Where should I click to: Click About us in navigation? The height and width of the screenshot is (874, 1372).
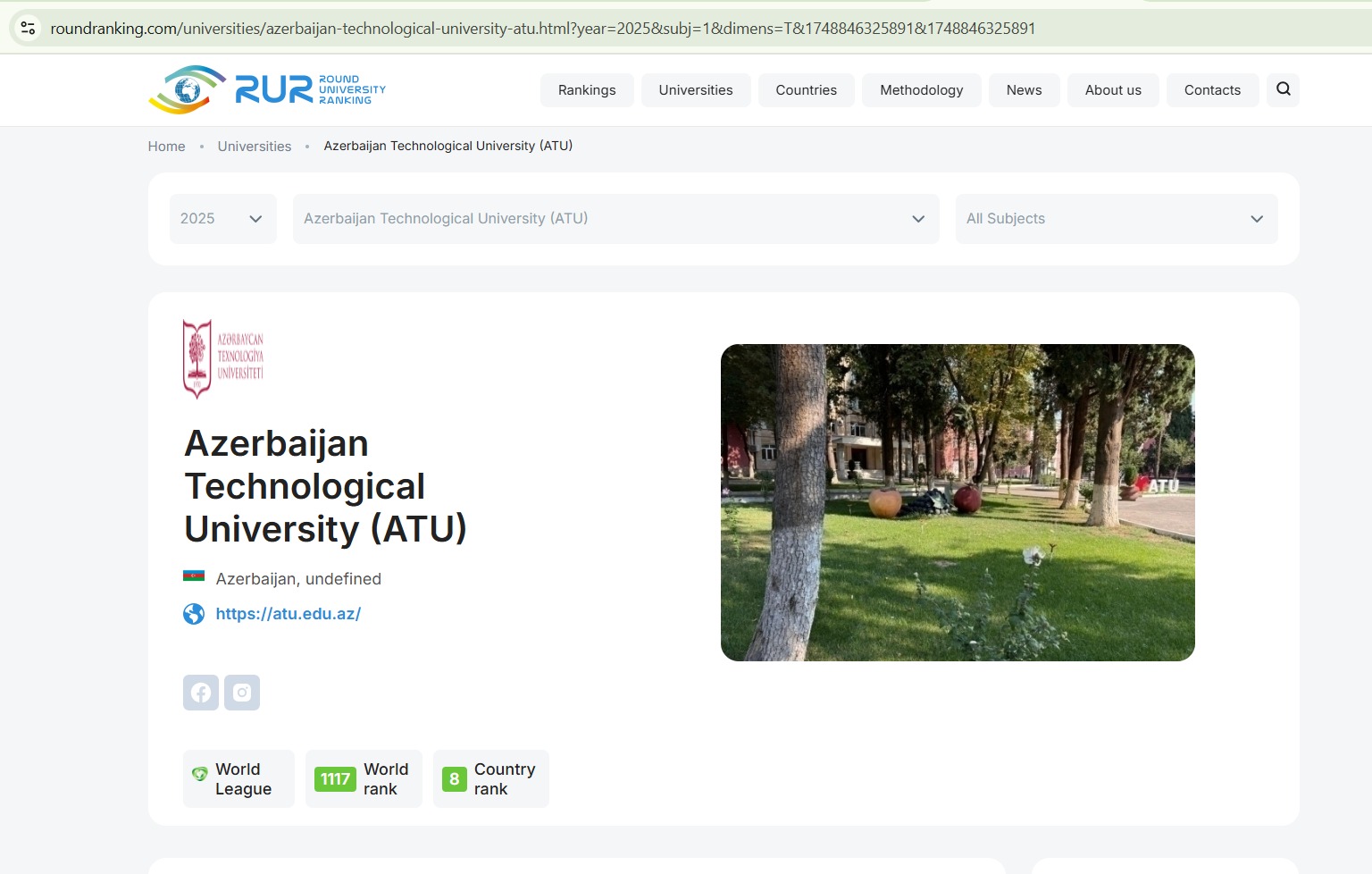(1113, 90)
